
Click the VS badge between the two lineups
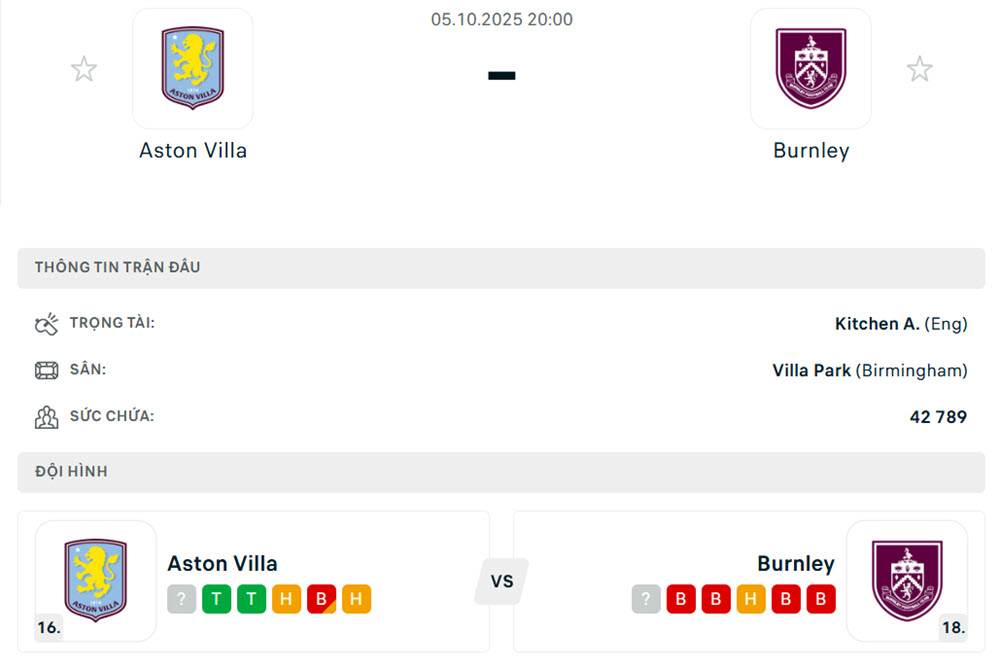501,580
